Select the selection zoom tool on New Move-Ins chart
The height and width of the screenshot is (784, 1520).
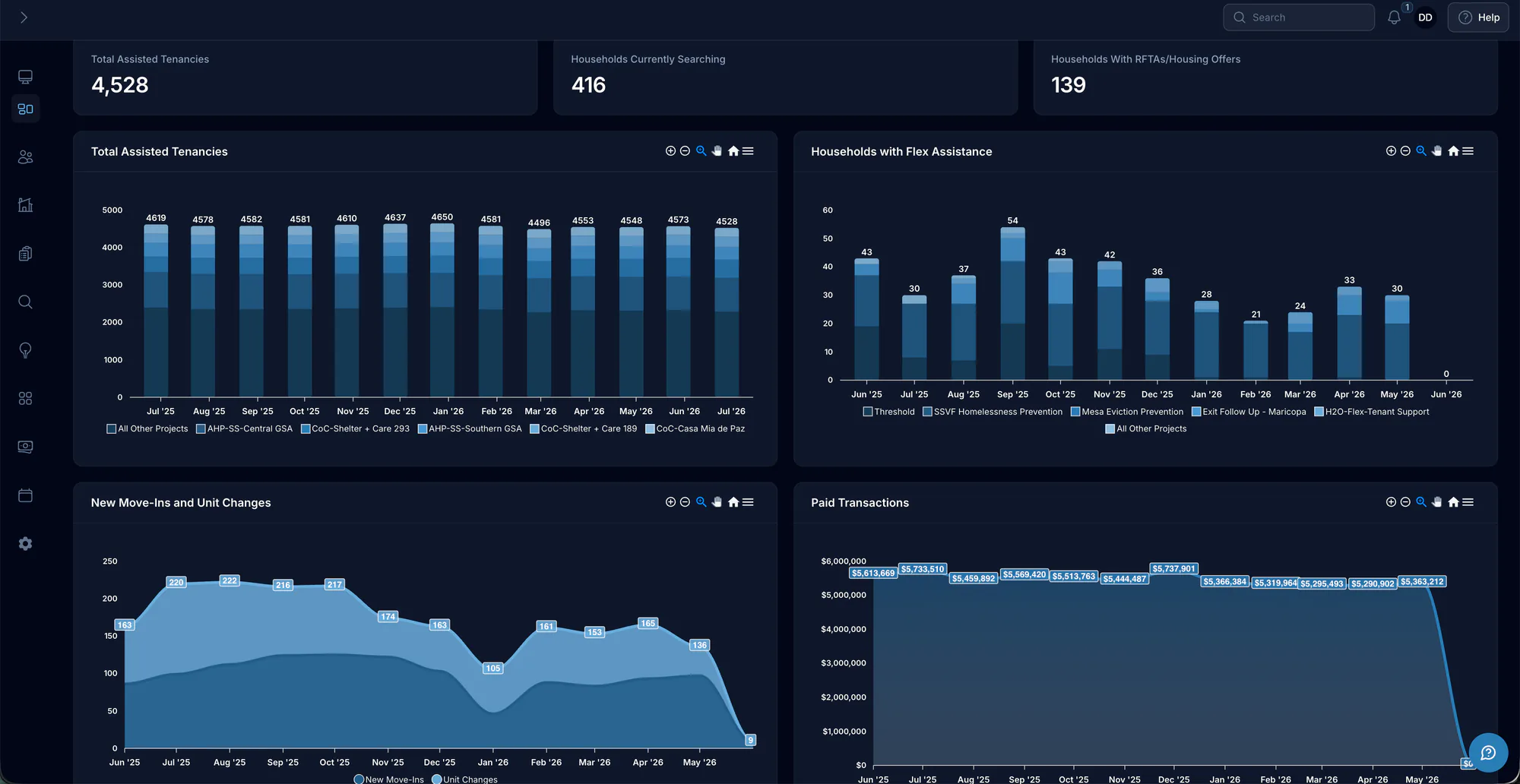701,502
